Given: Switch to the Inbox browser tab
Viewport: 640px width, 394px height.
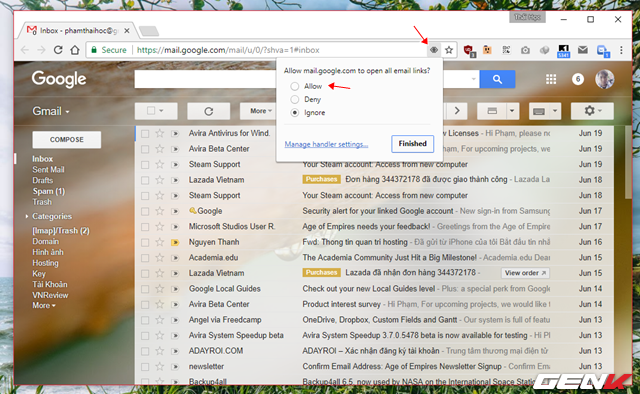Looking at the screenshot, I should (78, 31).
